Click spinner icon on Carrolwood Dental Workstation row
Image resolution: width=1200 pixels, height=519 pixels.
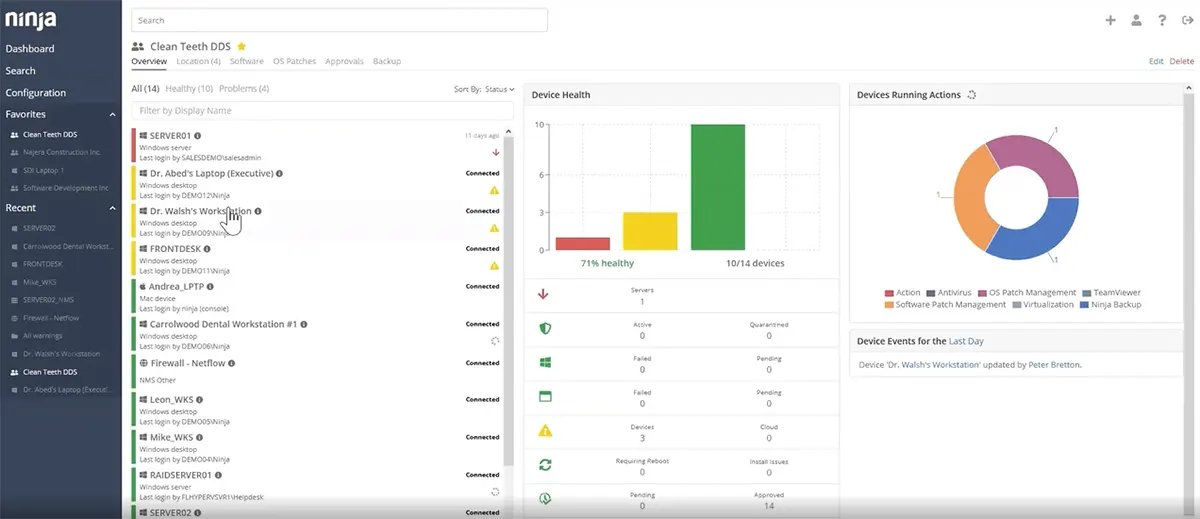[x=495, y=341]
